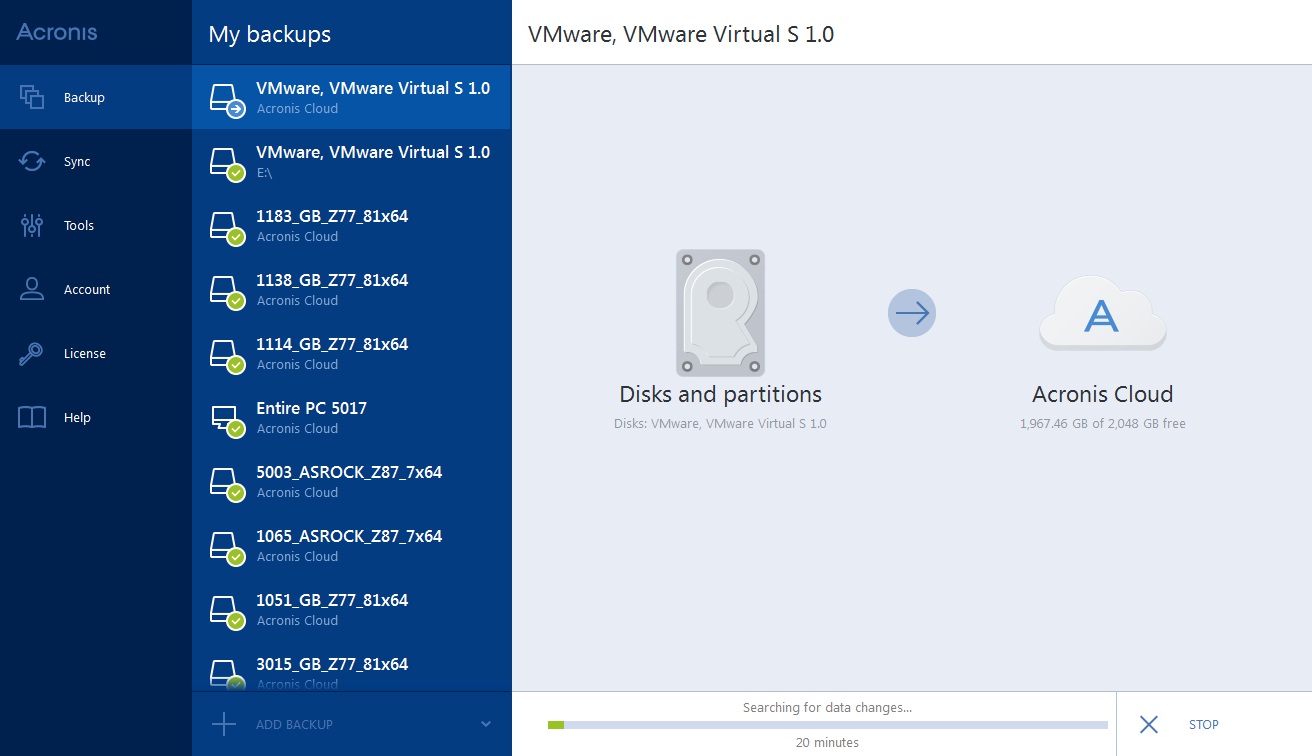
Task: Click disk icon beside 1183_GB_Z77_81x64
Action: tap(226, 228)
